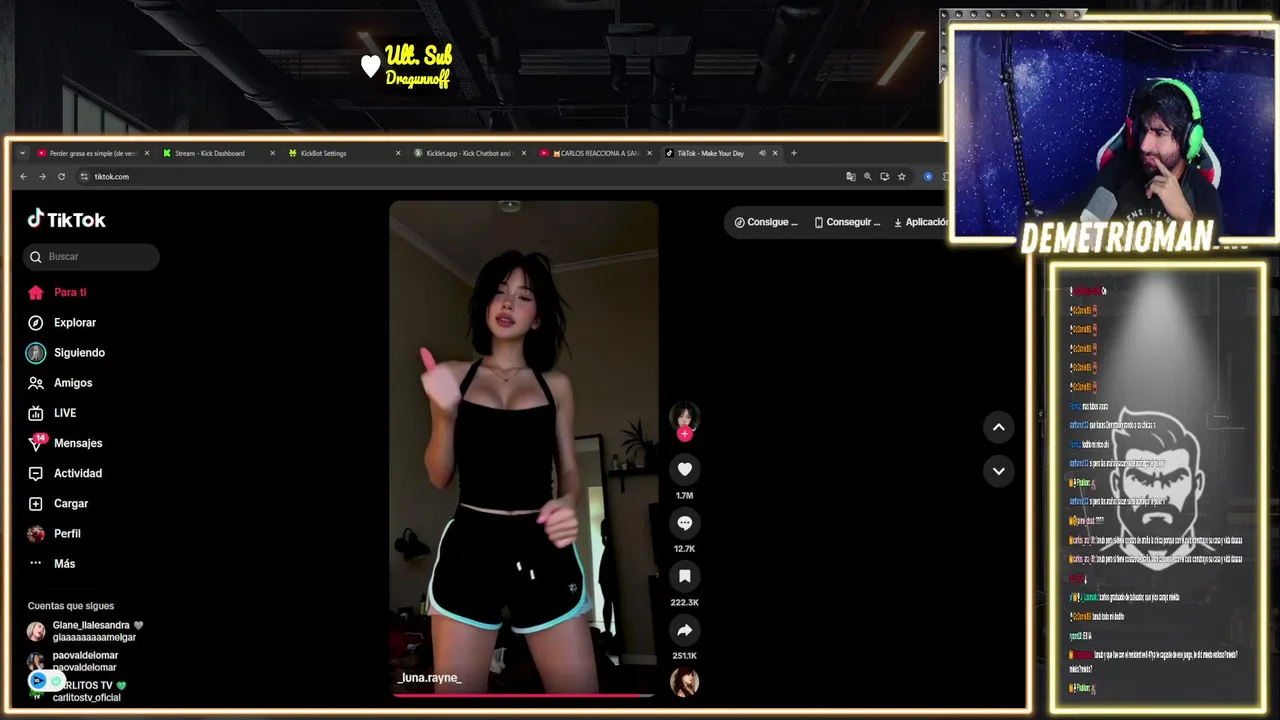Open the spinning sound disc thumbnail
The height and width of the screenshot is (720, 1280).
684,682
